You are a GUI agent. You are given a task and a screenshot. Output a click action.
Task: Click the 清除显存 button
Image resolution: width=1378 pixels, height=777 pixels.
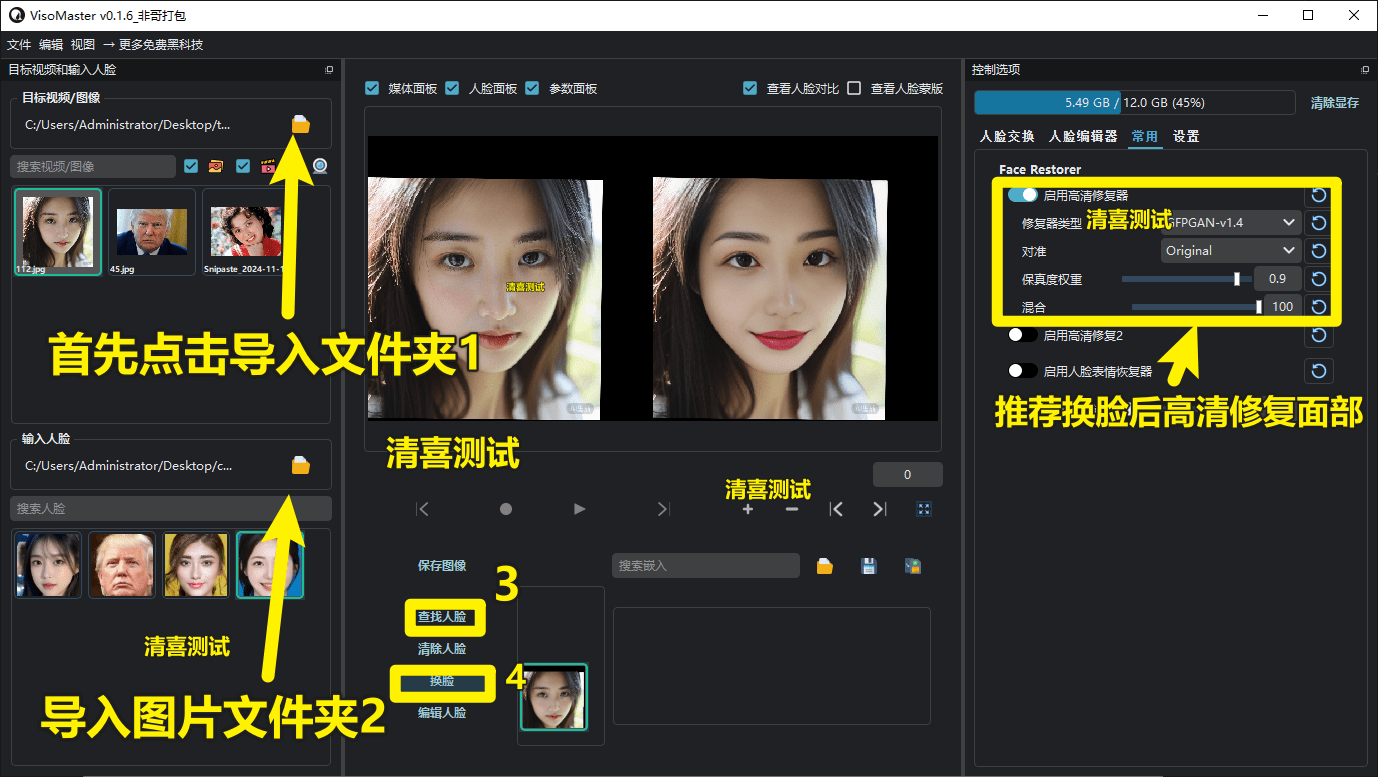[1334, 103]
